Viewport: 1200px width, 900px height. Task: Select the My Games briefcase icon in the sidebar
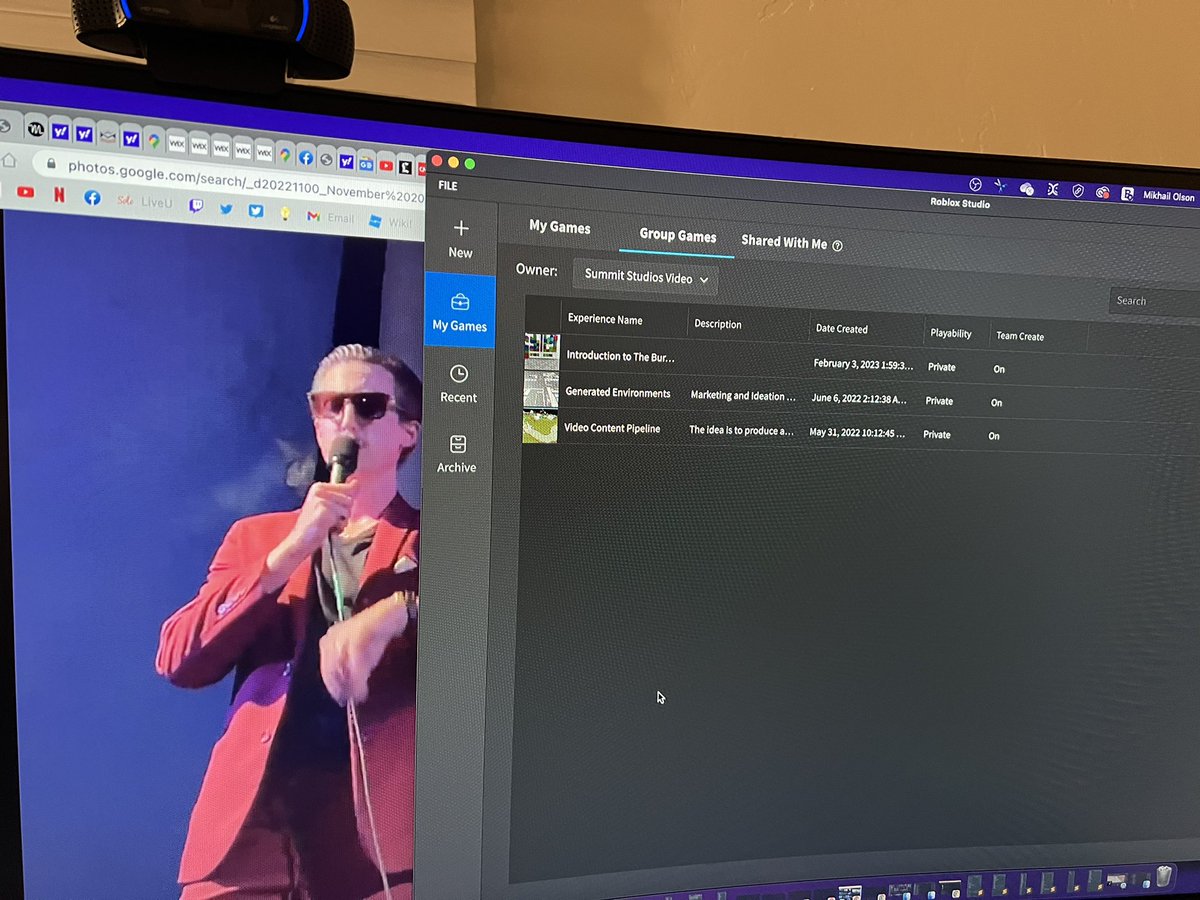pyautogui.click(x=460, y=302)
